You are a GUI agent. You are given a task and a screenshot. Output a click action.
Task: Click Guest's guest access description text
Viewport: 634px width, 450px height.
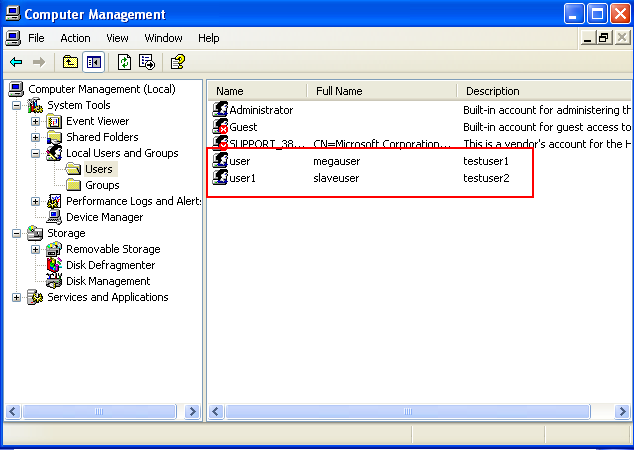[x=547, y=127]
